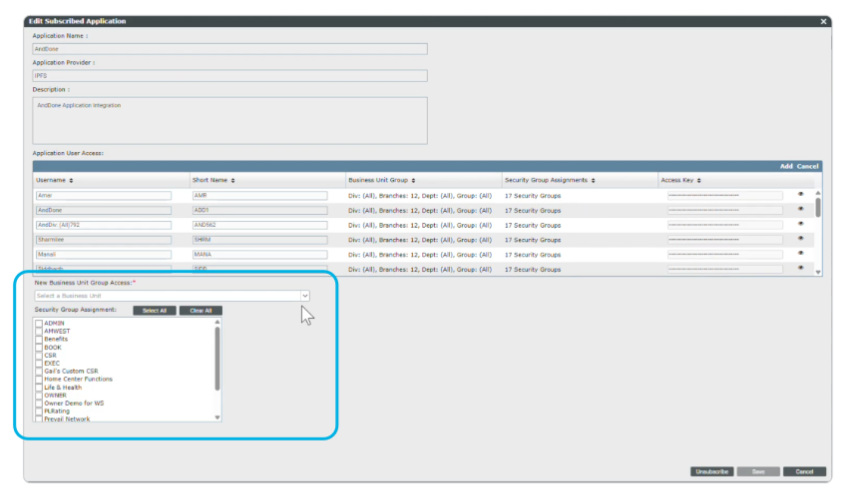847x487 pixels.
Task: Click 17 Security Groups in Amar row
Action: (533, 196)
